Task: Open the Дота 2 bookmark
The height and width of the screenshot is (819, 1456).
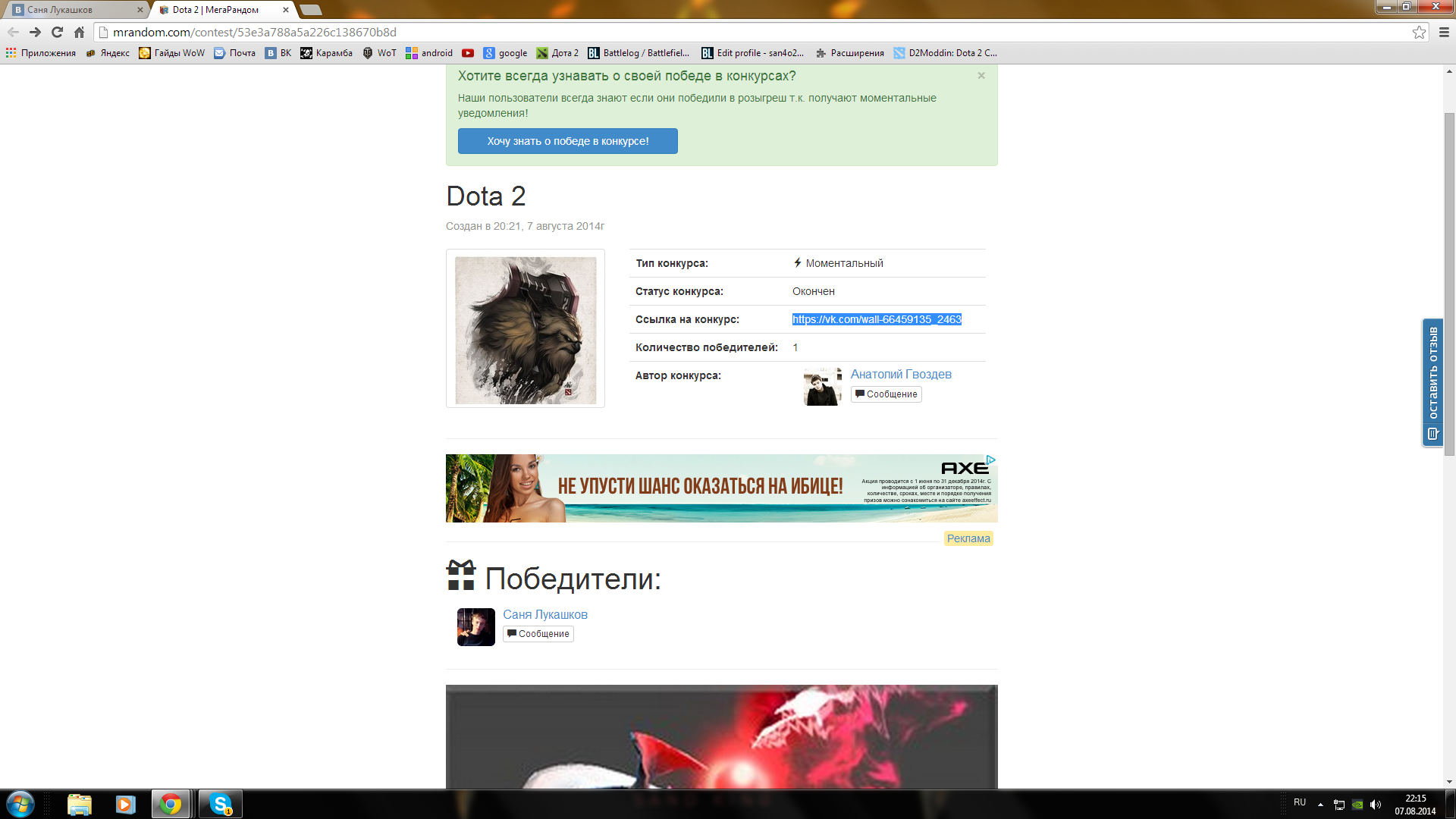Action: (x=557, y=53)
